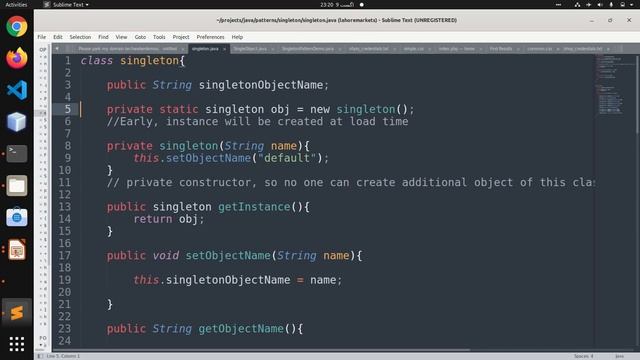Click 'private singleton(String name)' on line 8
The width and height of the screenshot is (640, 360).
(x=205, y=146)
